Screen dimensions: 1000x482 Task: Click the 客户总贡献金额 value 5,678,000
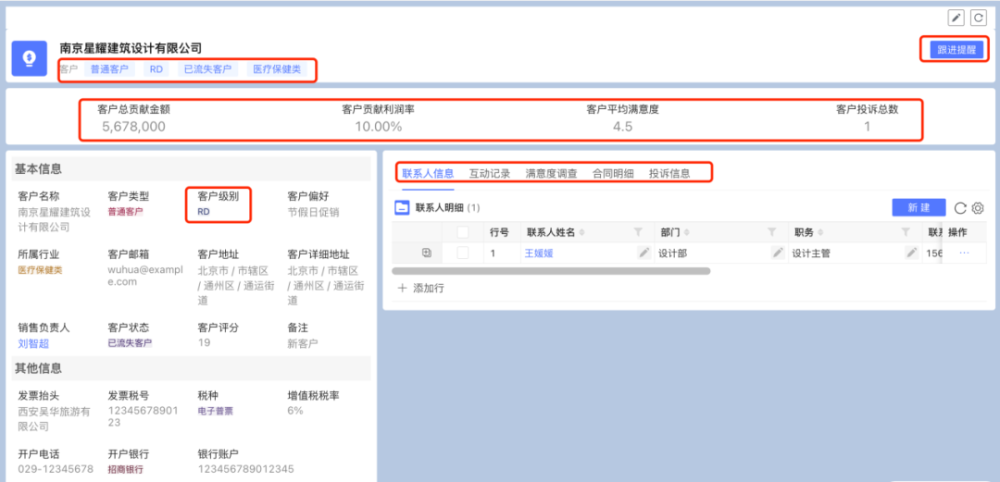coord(134,126)
